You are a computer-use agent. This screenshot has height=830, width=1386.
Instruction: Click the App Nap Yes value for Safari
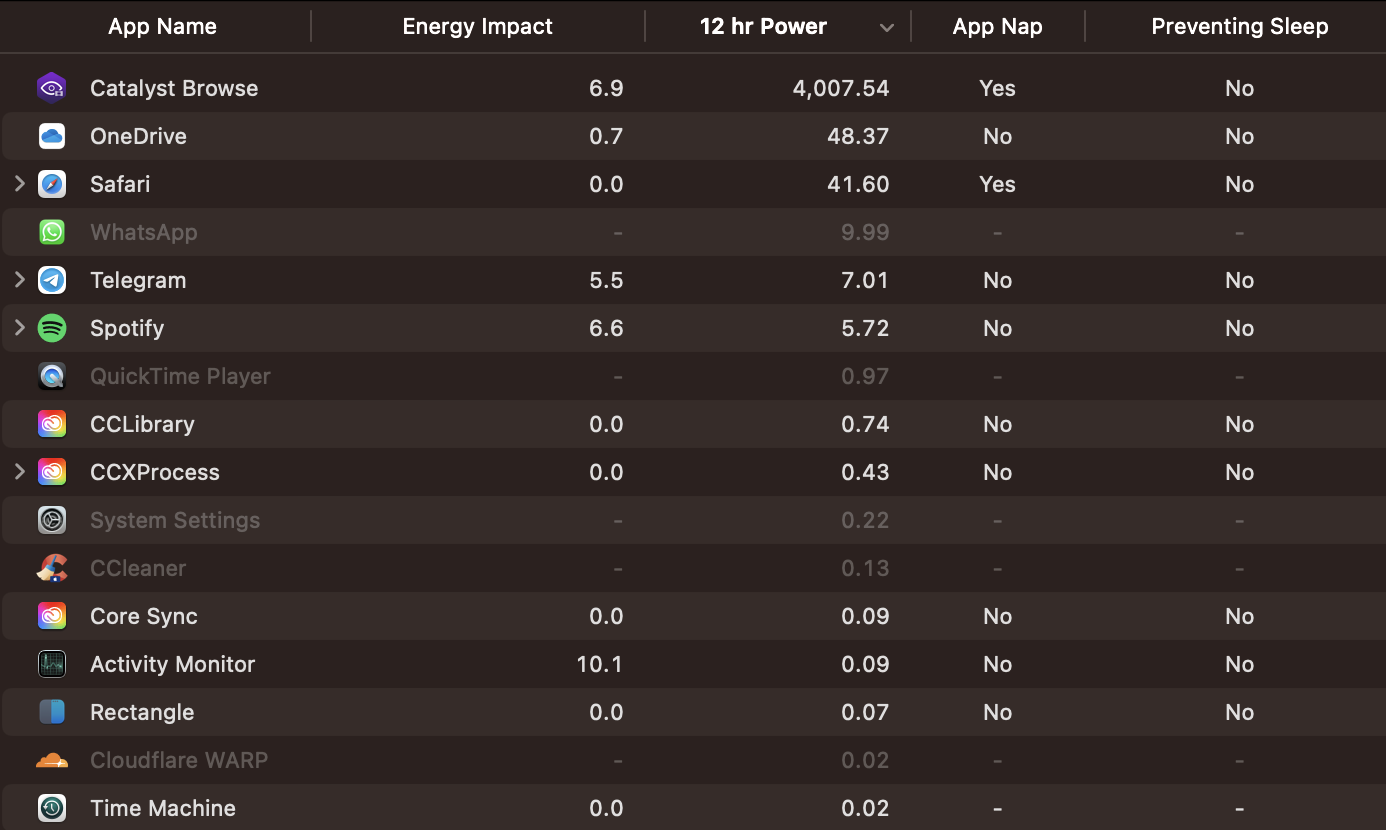point(997,184)
